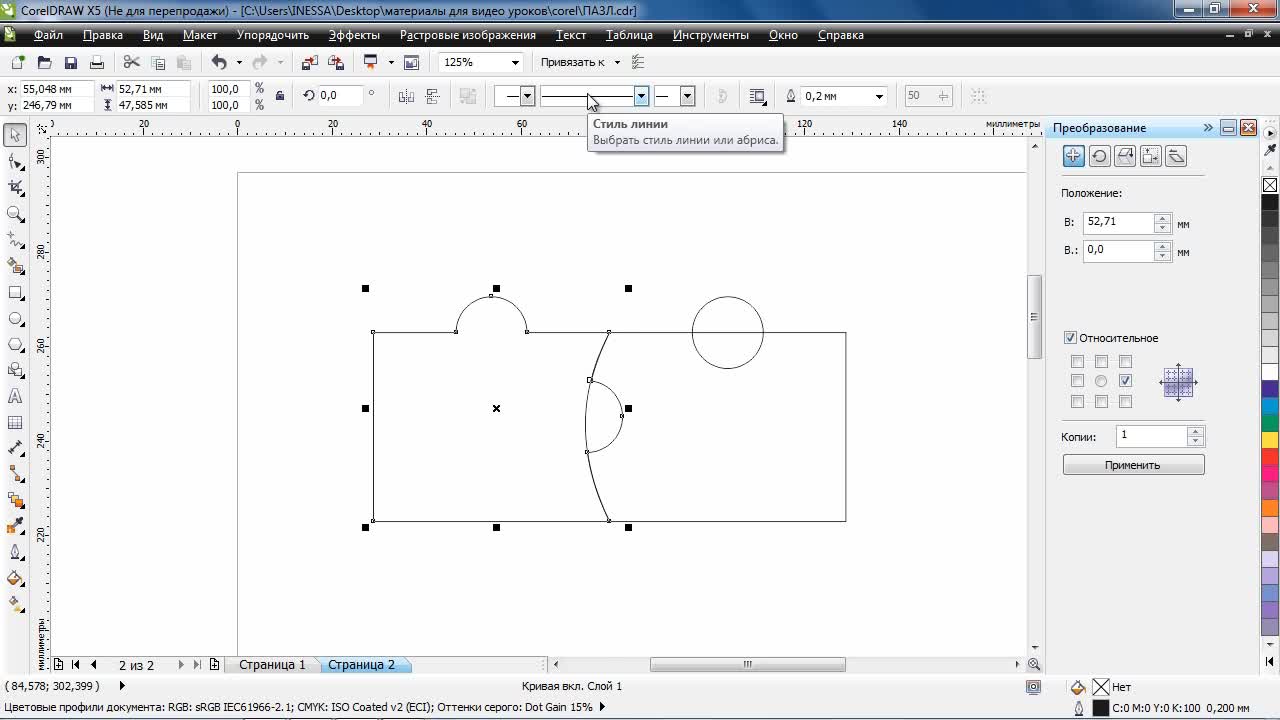The height and width of the screenshot is (720, 1280).
Task: Open the Skew transformation tab
Action: [x=1177, y=156]
